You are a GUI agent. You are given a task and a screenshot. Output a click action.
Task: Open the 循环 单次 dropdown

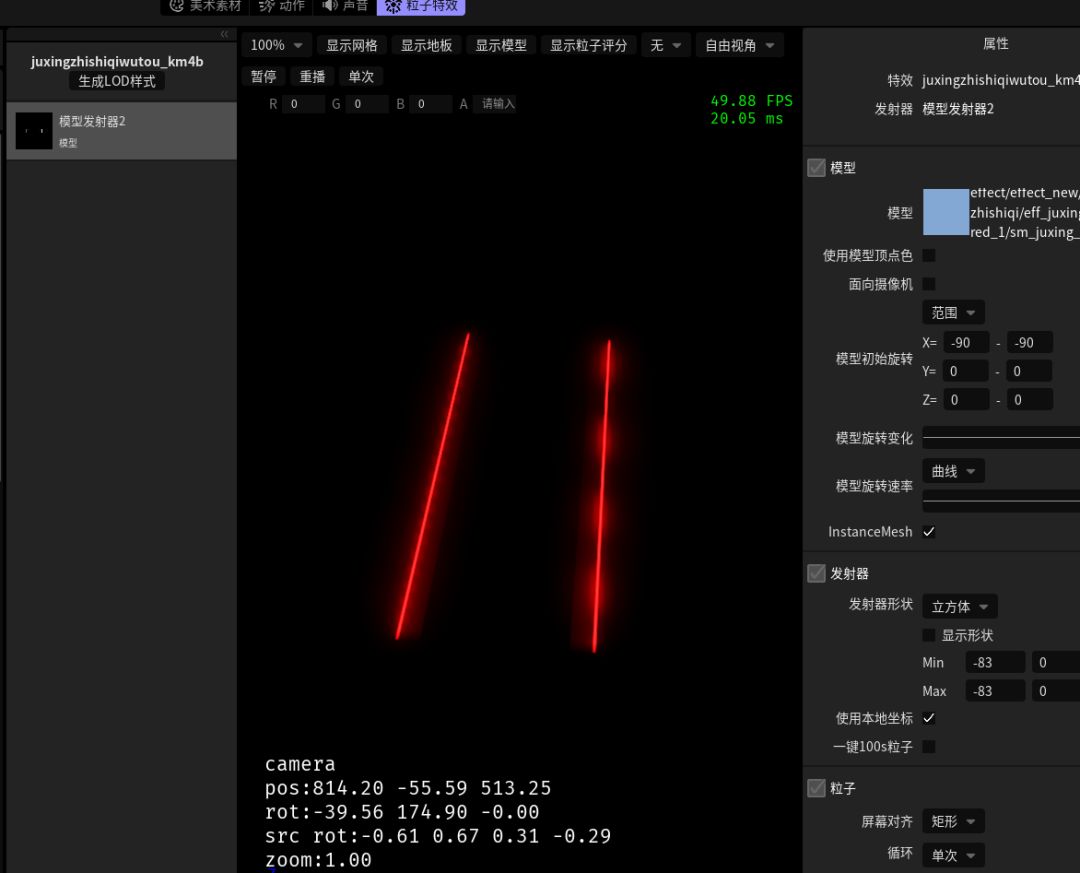[953, 855]
